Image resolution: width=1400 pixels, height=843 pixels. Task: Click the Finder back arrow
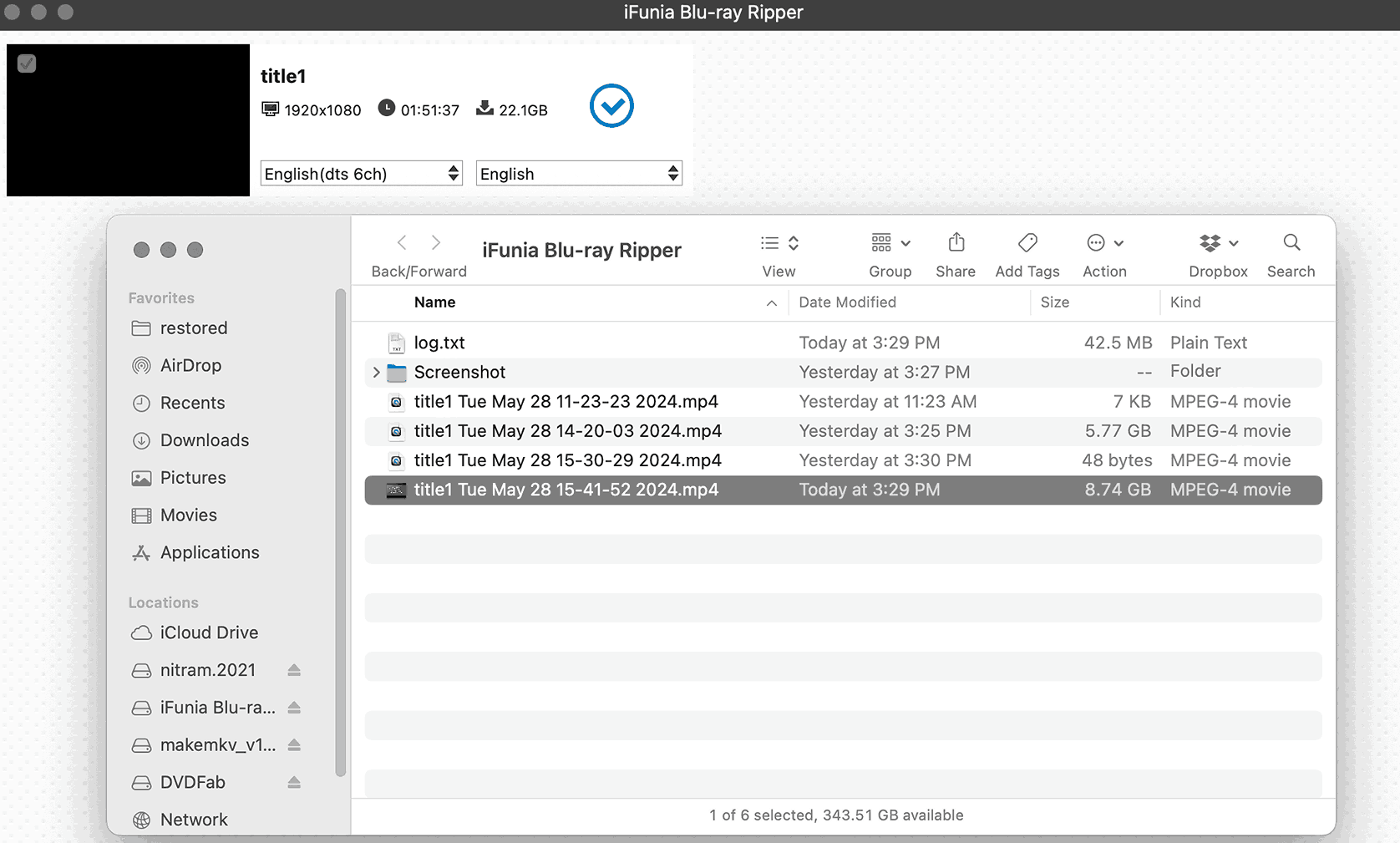402,243
